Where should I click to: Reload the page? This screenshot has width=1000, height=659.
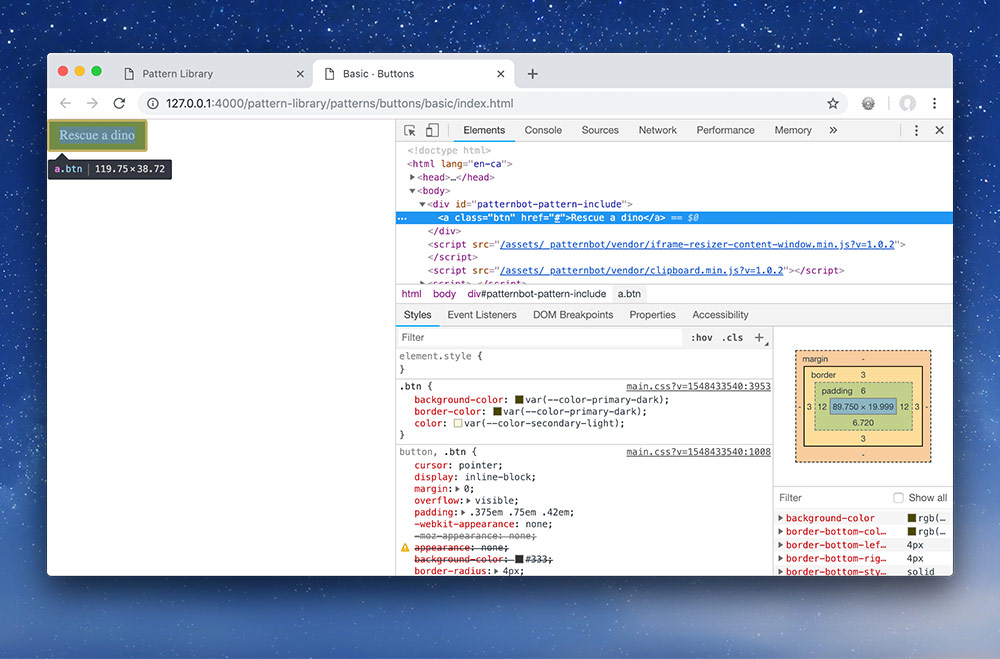(x=119, y=103)
